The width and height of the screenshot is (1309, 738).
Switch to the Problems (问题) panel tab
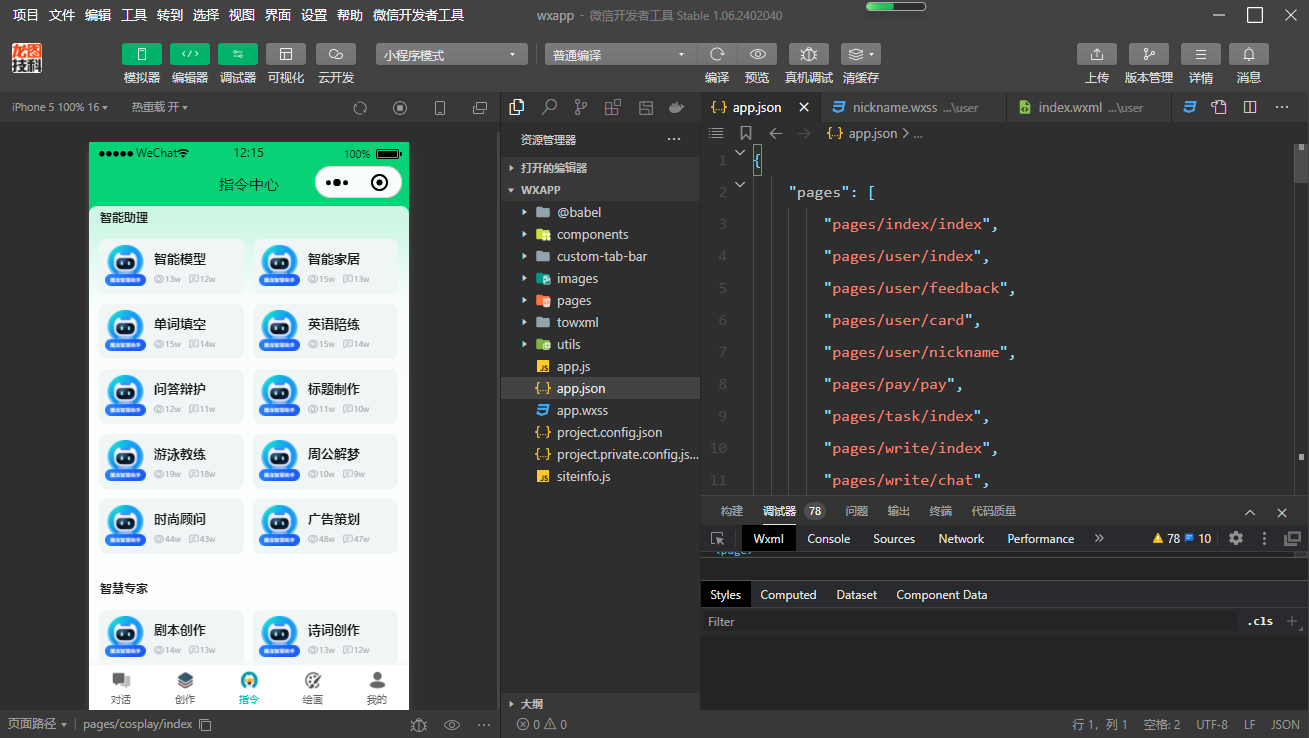coord(857,511)
